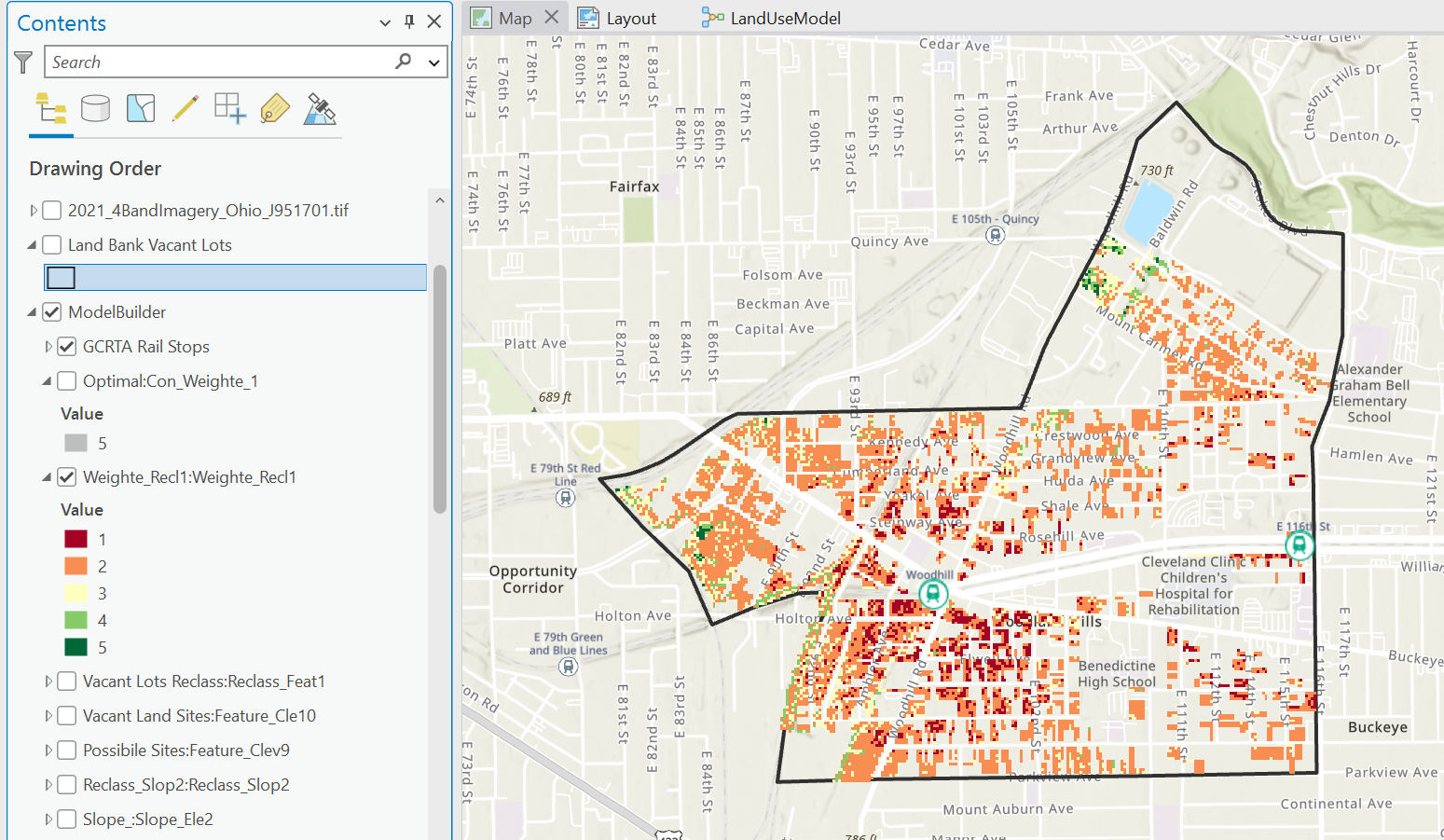The image size is (1444, 840).
Task: Open List By Labeling view
Action: pos(274,109)
